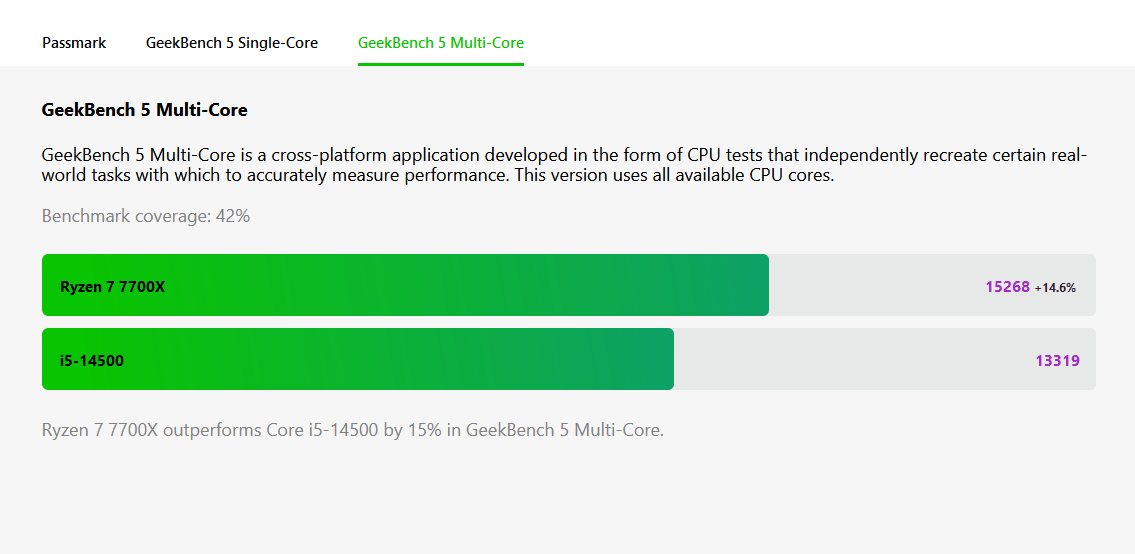Viewport: 1135px width, 554px height.
Task: Click the green i5-14500 progress bar
Action: (400, 360)
